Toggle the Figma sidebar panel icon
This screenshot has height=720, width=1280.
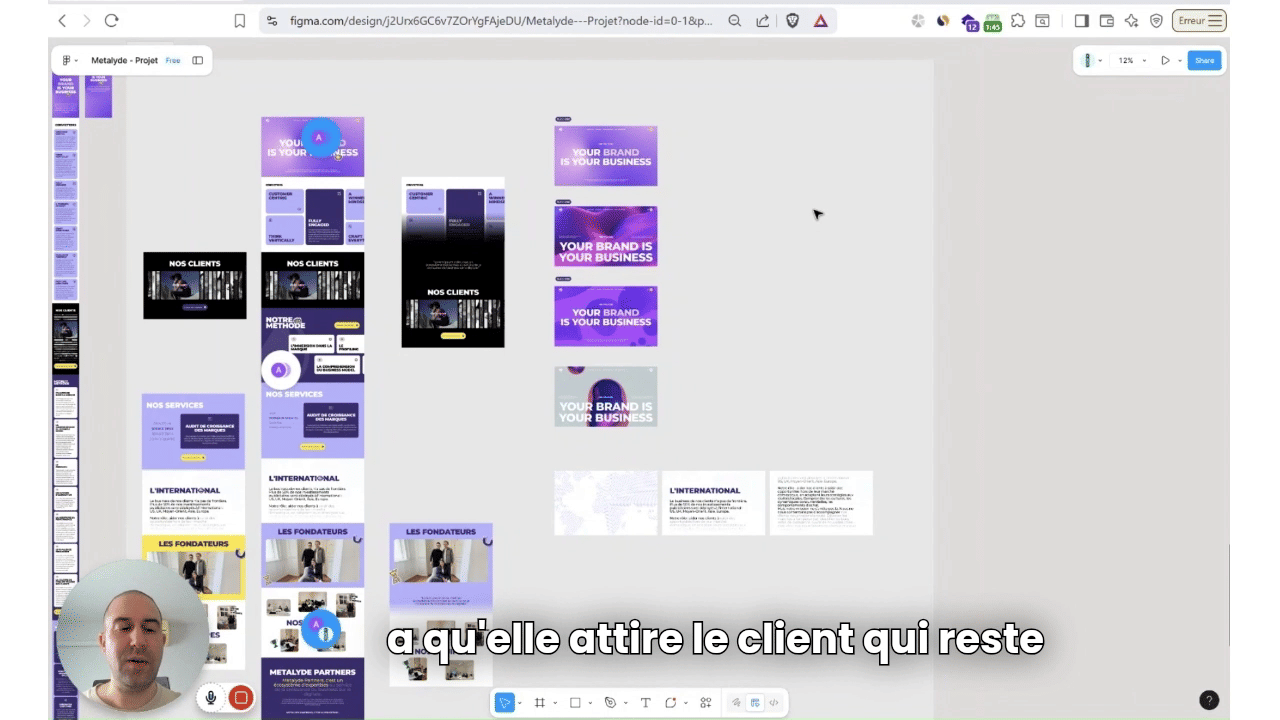198,61
